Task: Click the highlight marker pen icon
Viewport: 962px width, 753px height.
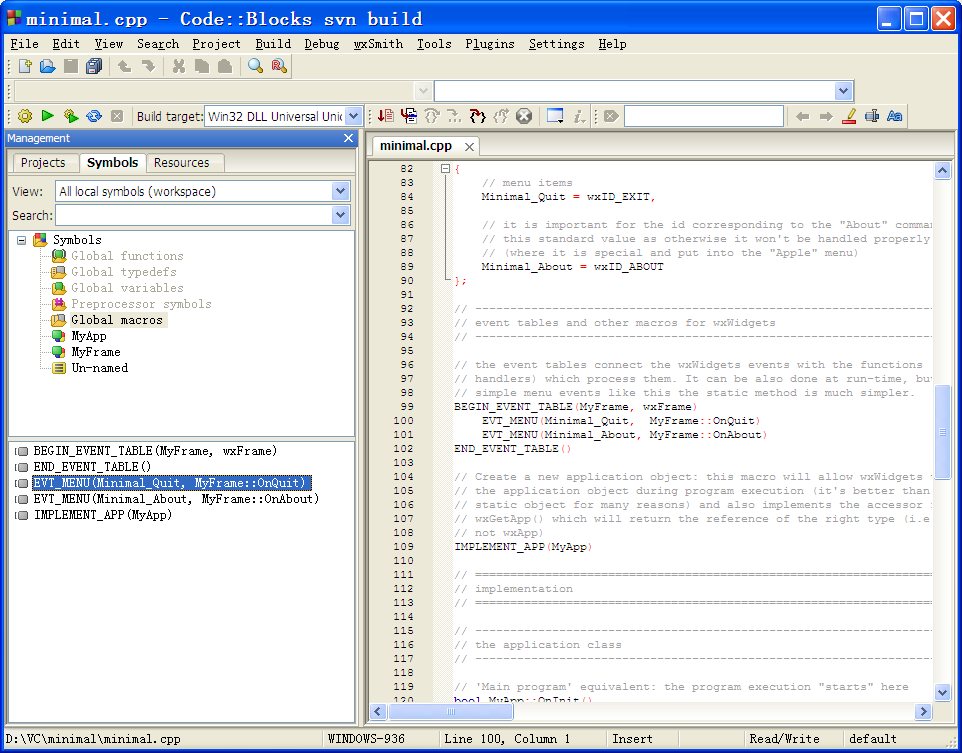Action: pos(849,116)
